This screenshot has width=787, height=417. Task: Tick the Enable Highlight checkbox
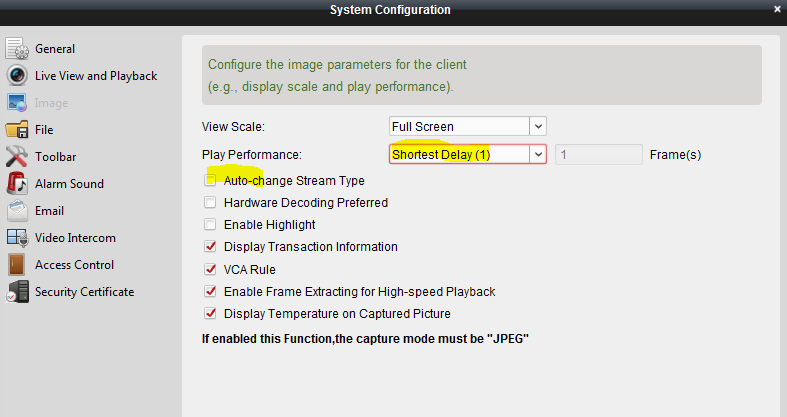tap(210, 225)
